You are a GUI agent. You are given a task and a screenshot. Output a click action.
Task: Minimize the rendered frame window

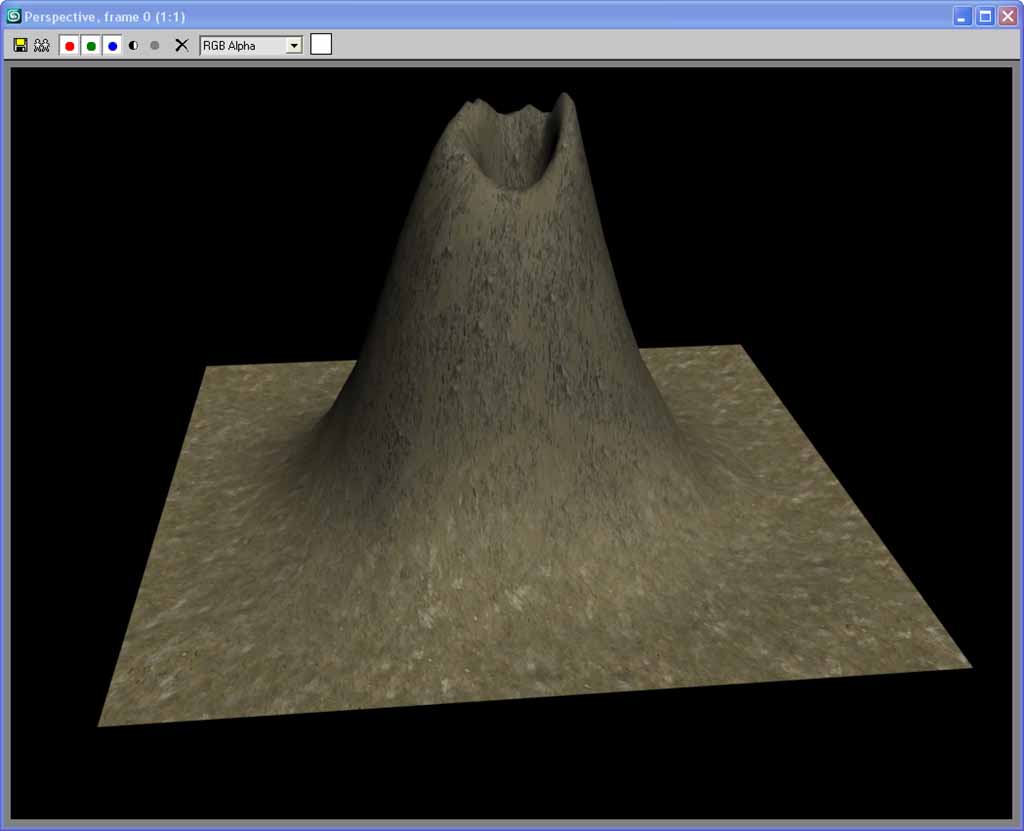pos(962,16)
